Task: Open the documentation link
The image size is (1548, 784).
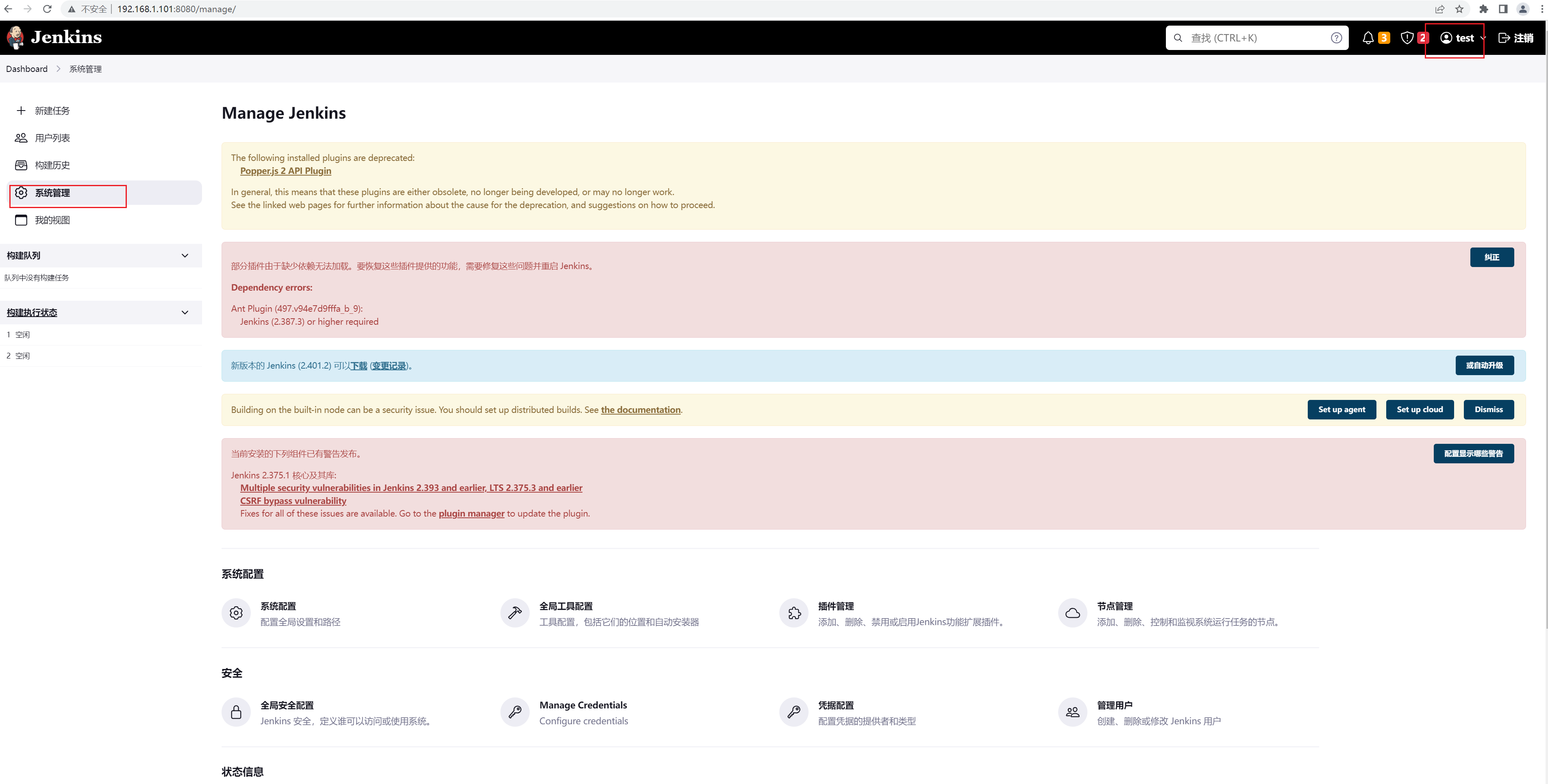Action: click(641, 410)
